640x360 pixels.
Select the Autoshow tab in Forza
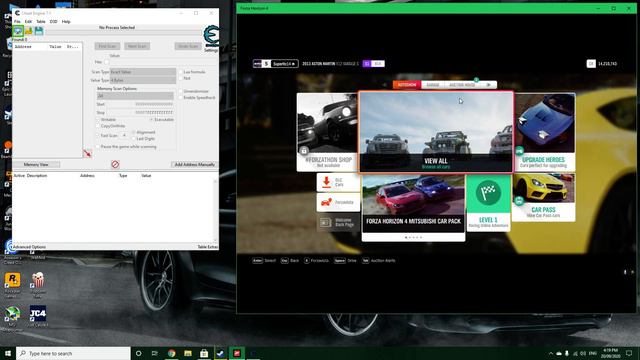tap(407, 85)
